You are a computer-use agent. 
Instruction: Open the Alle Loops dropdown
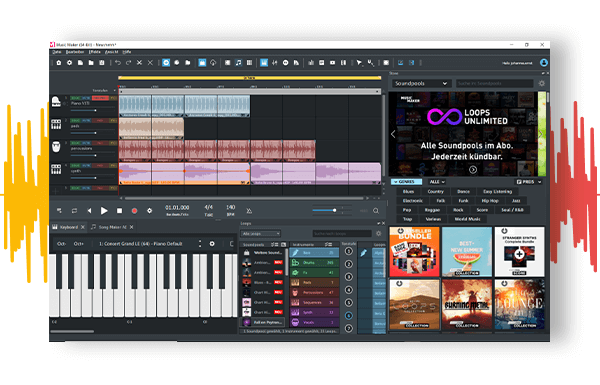pyautogui.click(x=261, y=233)
